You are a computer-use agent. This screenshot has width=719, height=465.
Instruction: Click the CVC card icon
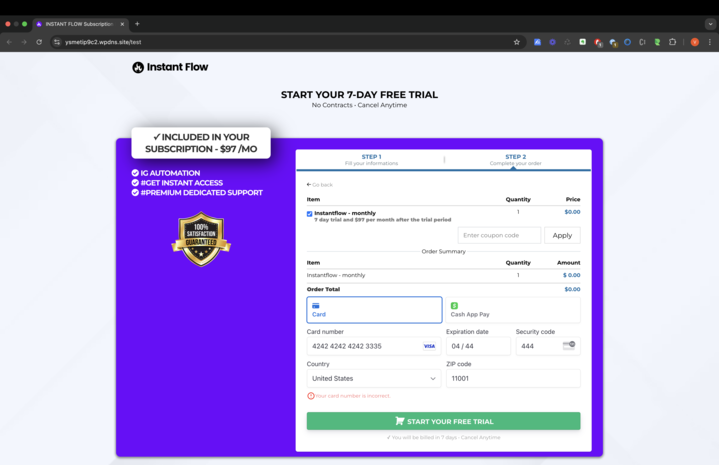point(569,345)
